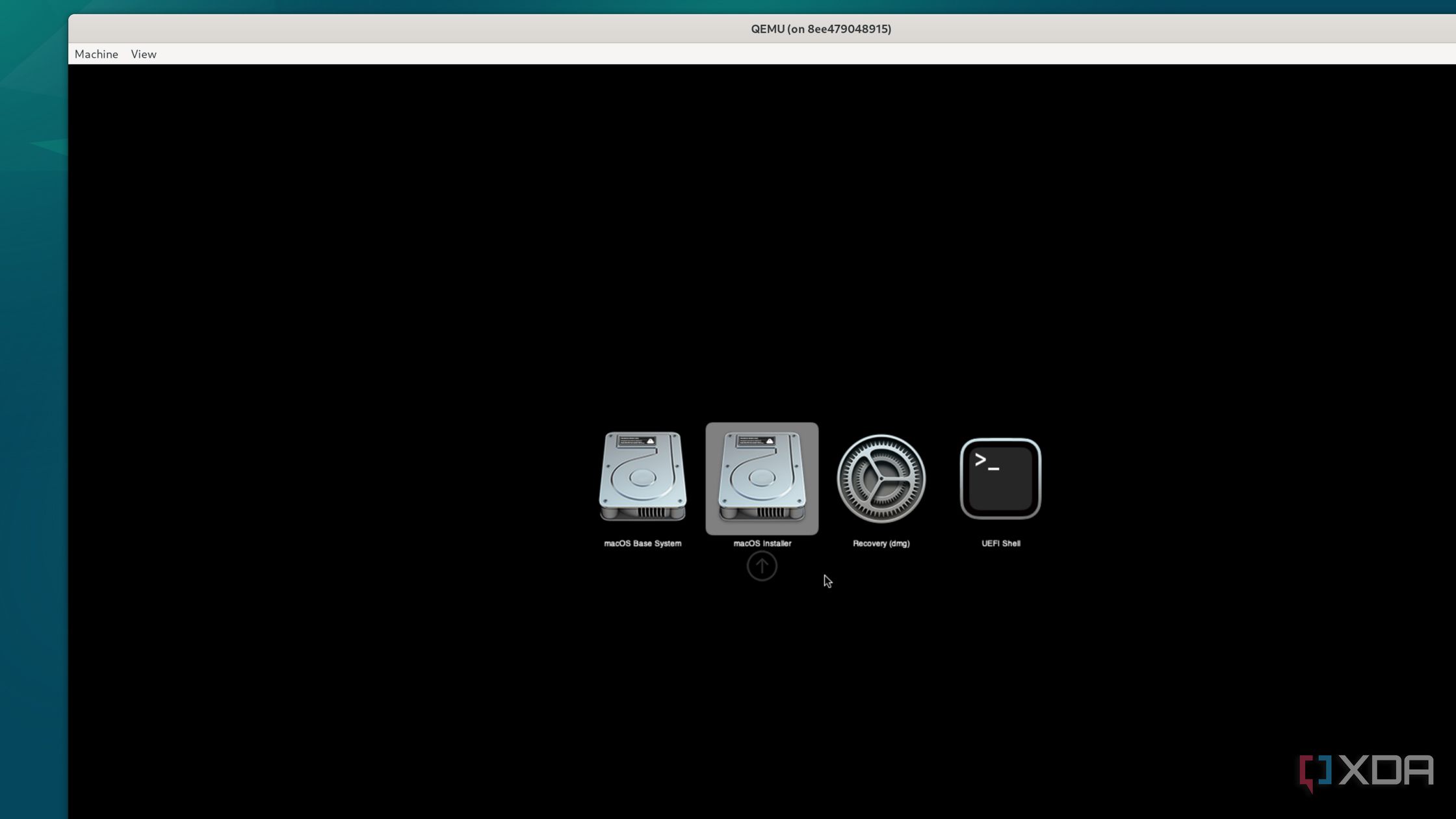Click the teal desktop wallpaper left of window
The width and height of the screenshot is (1456, 819).
pos(32,390)
